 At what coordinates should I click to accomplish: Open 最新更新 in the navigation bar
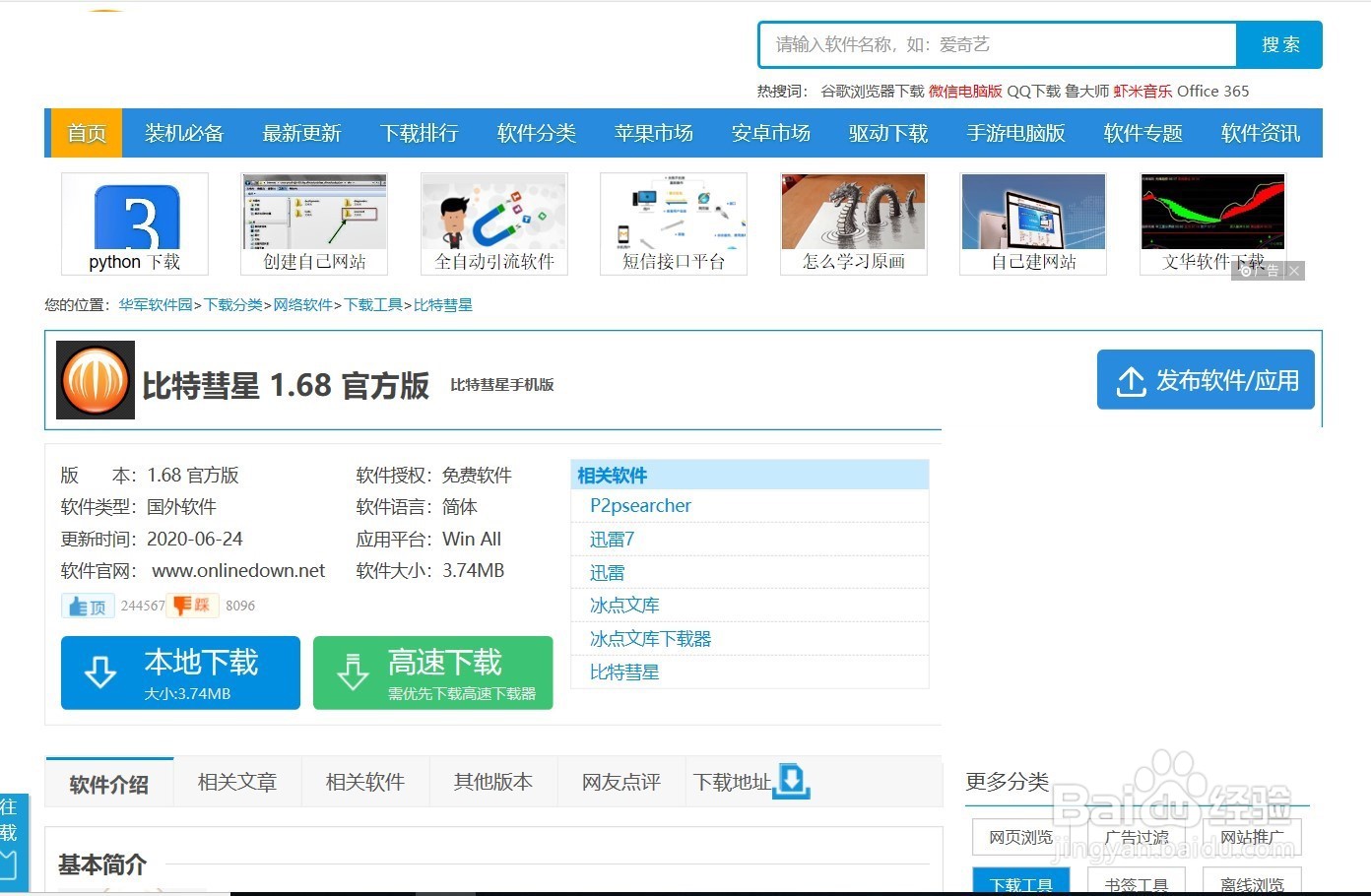(x=301, y=133)
